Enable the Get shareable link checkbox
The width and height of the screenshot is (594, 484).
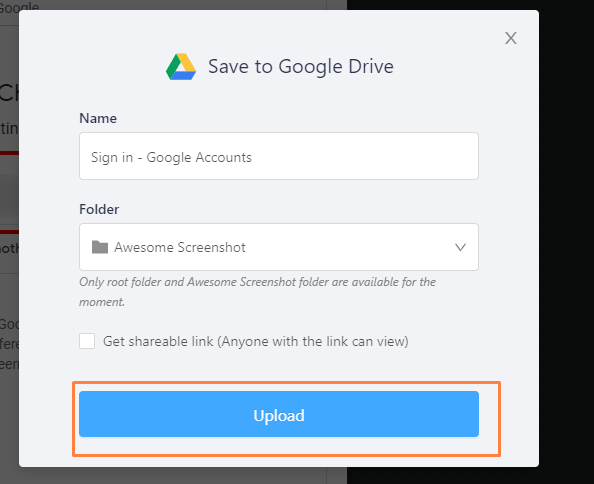pyautogui.click(x=87, y=341)
